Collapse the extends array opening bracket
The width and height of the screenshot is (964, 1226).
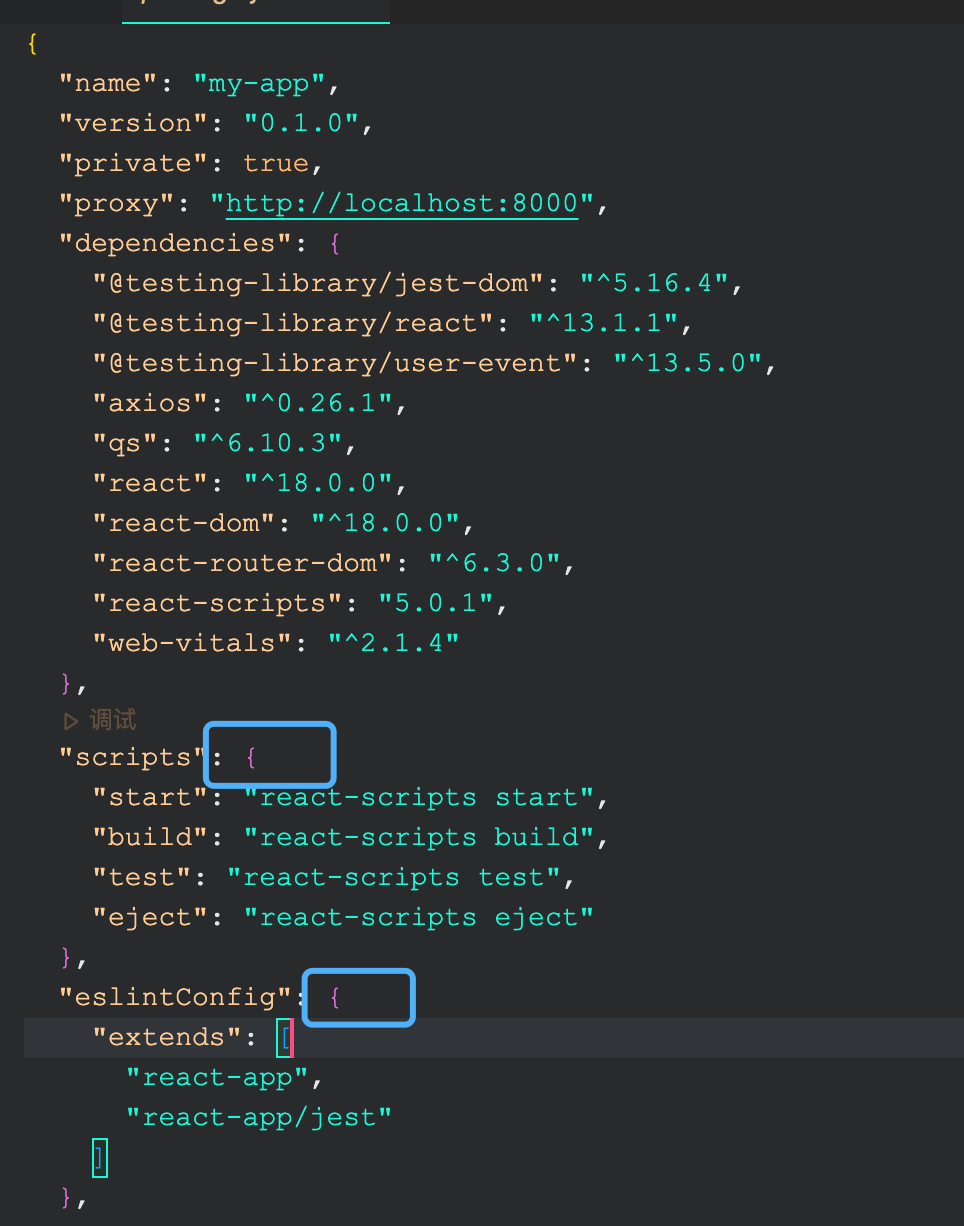tap(286, 1037)
